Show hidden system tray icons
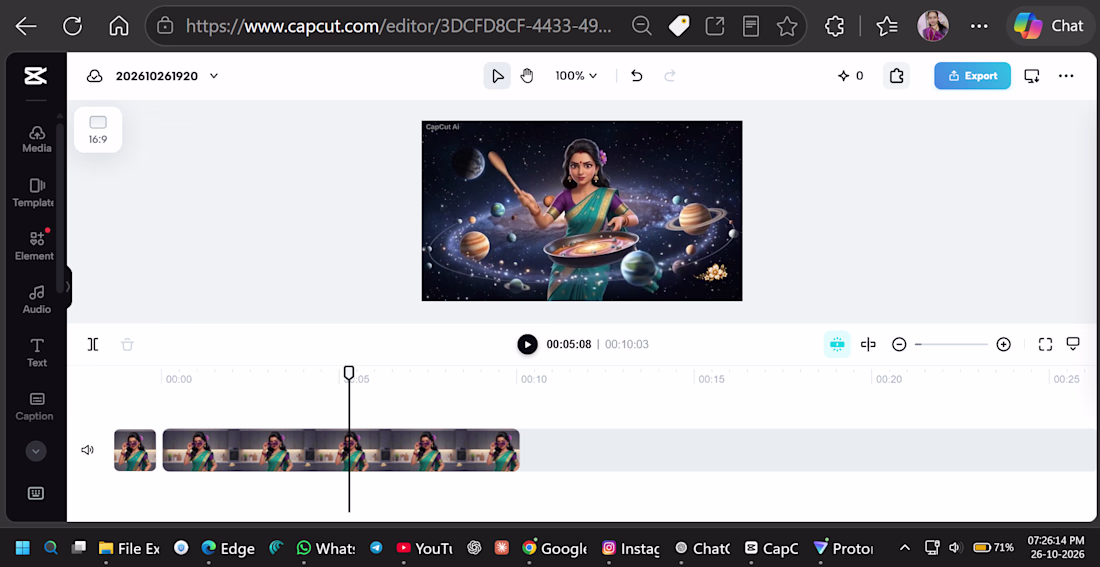Screen dimensions: 1100x567 tap(905, 547)
